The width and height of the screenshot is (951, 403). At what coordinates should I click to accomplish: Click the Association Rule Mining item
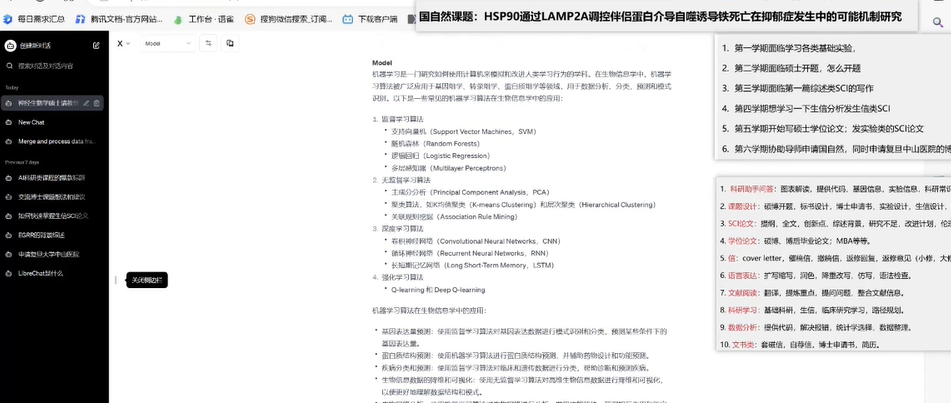[x=454, y=217]
